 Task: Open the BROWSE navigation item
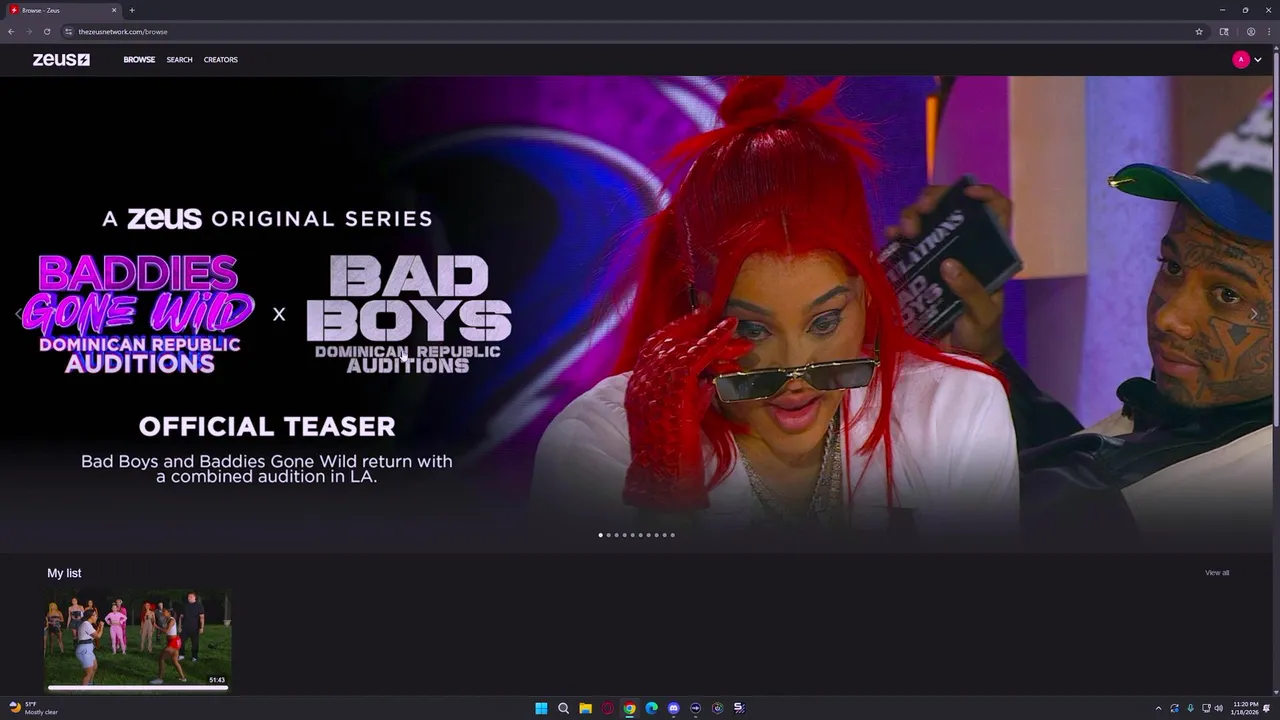(x=139, y=60)
